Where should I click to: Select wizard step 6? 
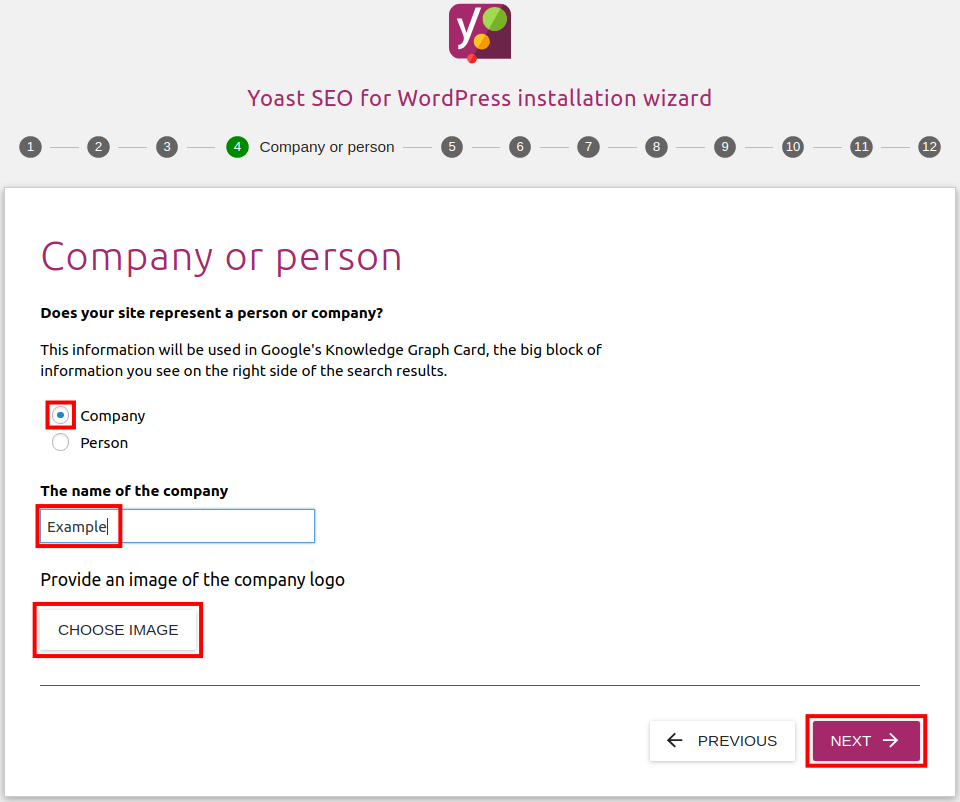tap(519, 147)
